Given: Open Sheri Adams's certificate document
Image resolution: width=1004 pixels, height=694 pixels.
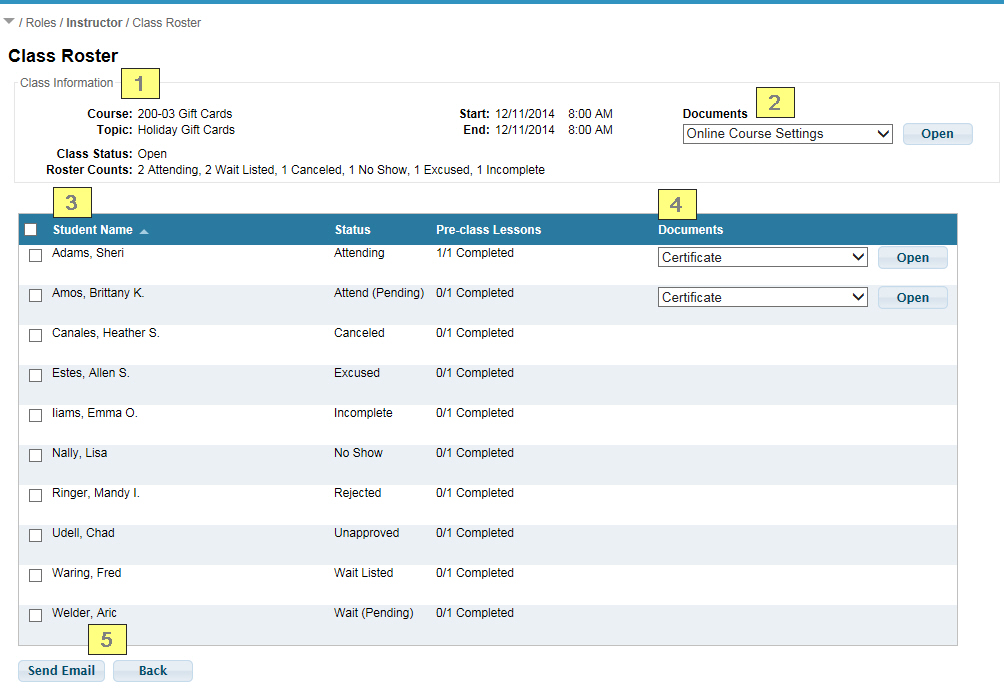Looking at the screenshot, I should click(x=912, y=257).
